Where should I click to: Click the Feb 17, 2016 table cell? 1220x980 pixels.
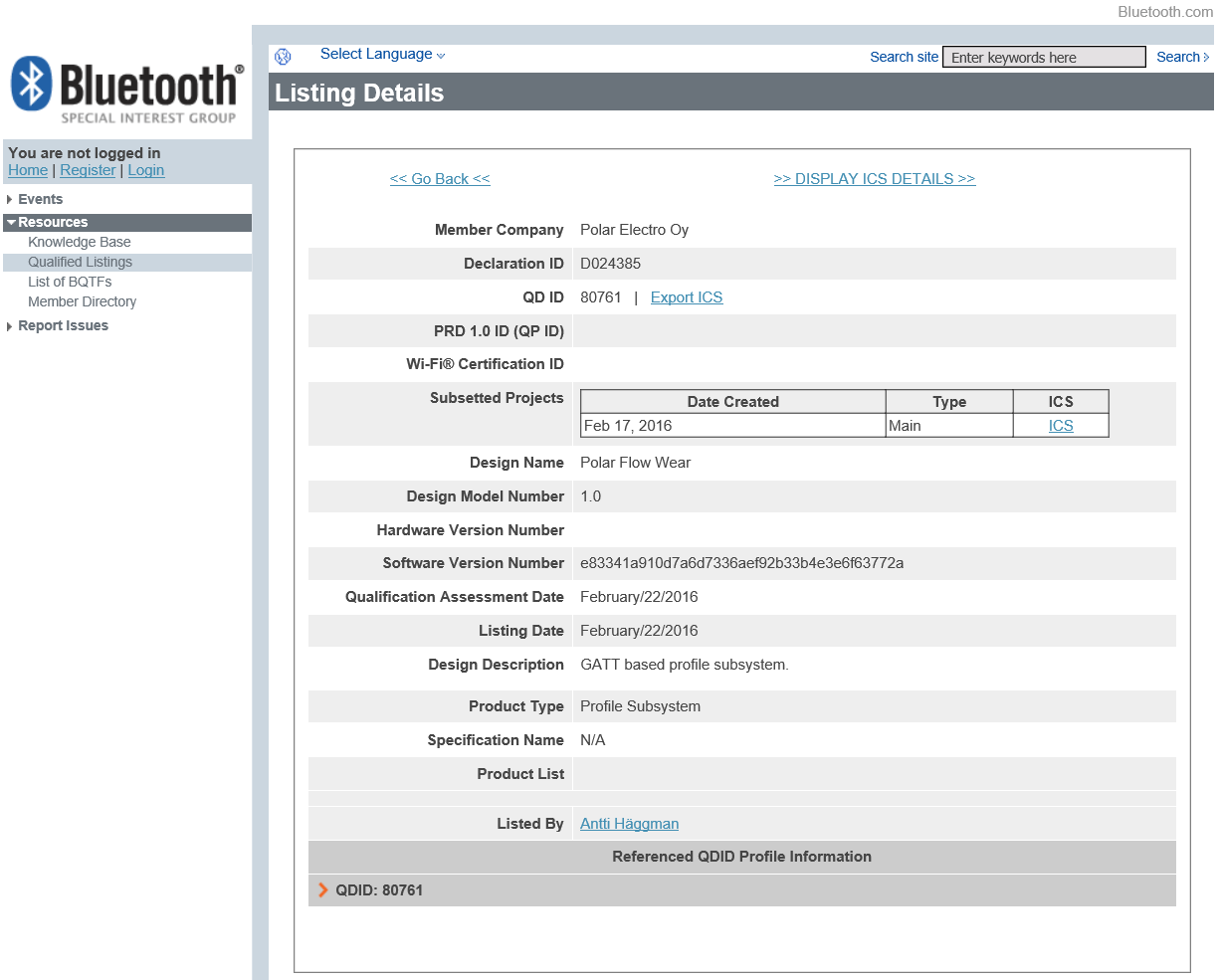pos(733,426)
